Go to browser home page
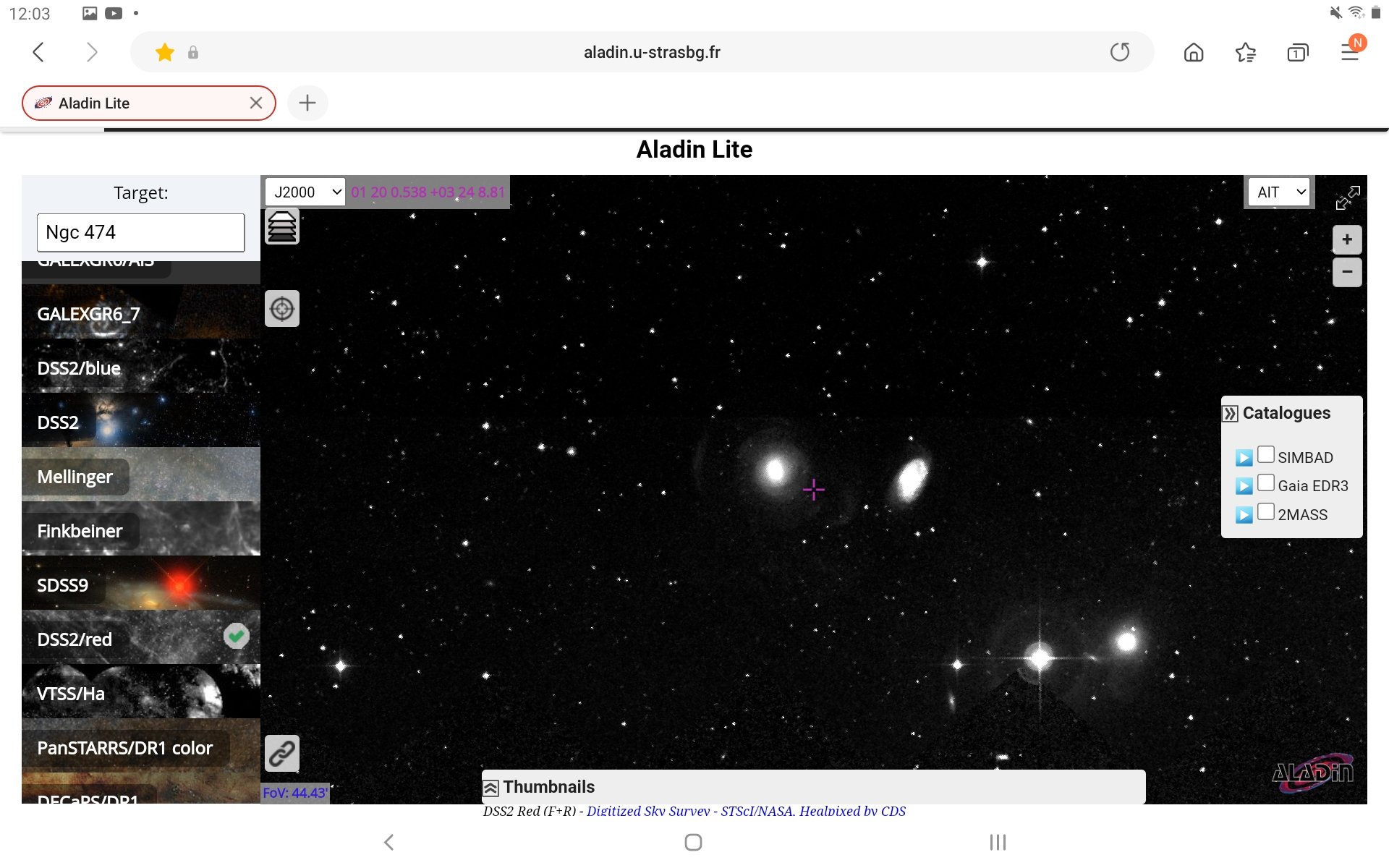The image size is (1389, 868). point(1194,52)
